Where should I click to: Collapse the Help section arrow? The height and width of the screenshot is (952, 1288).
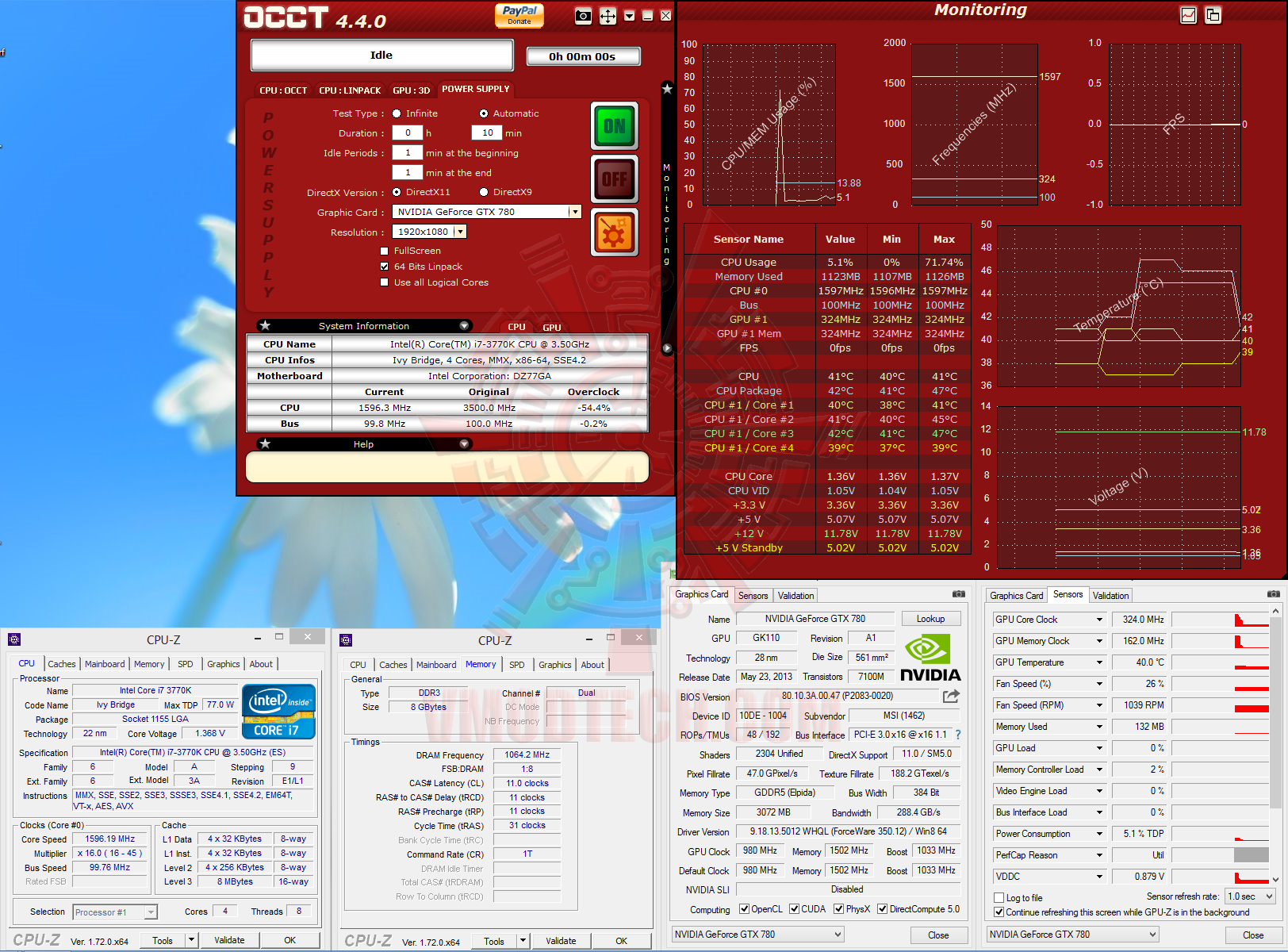464,443
